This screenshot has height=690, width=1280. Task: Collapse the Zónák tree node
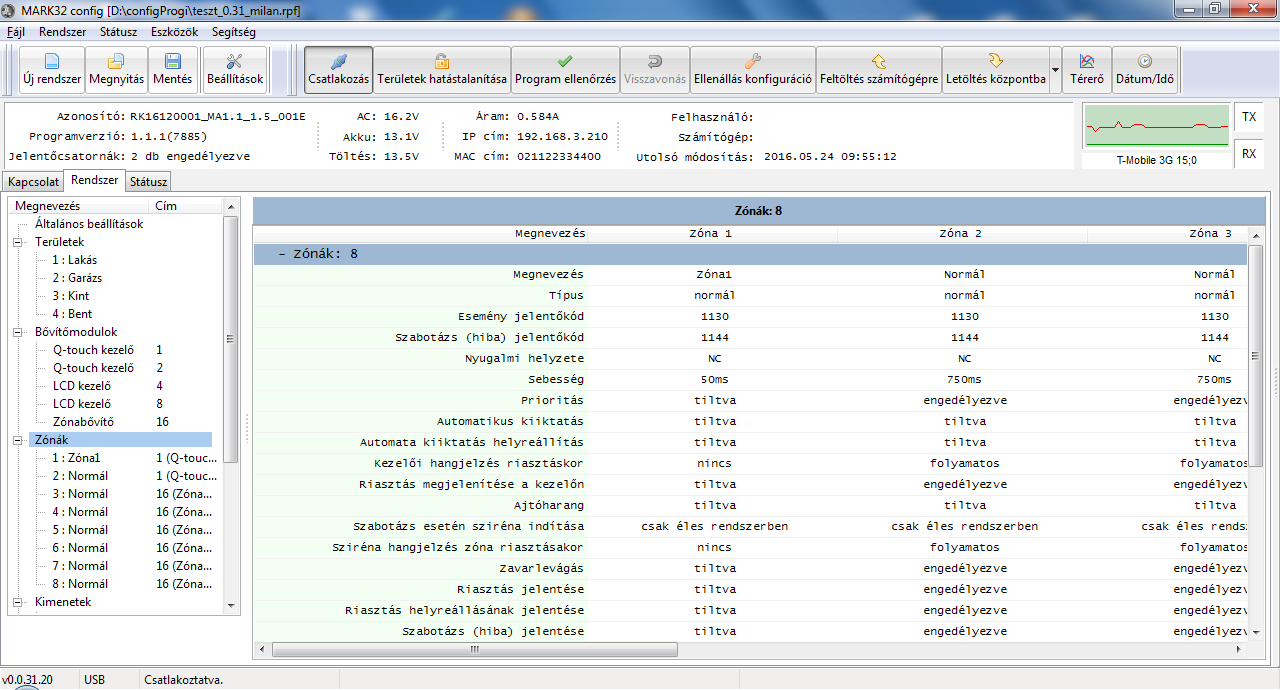tap(17, 440)
